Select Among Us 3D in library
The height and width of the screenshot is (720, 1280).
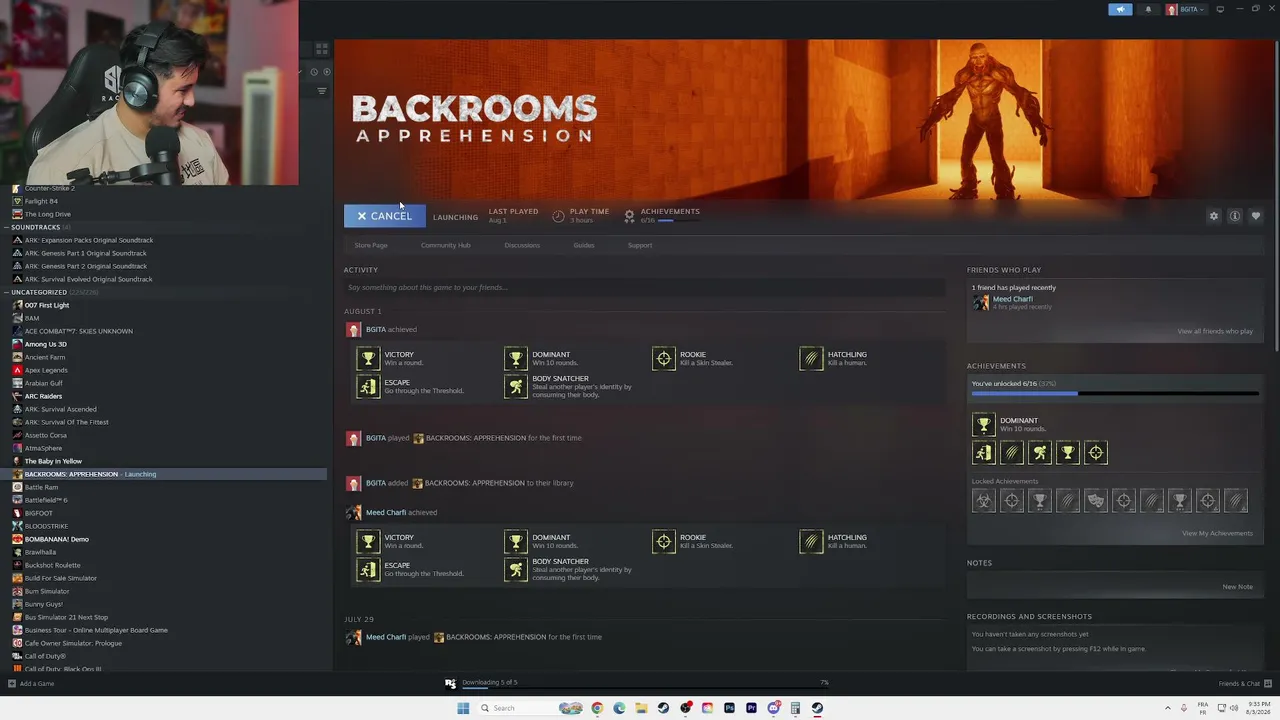pyautogui.click(x=46, y=344)
